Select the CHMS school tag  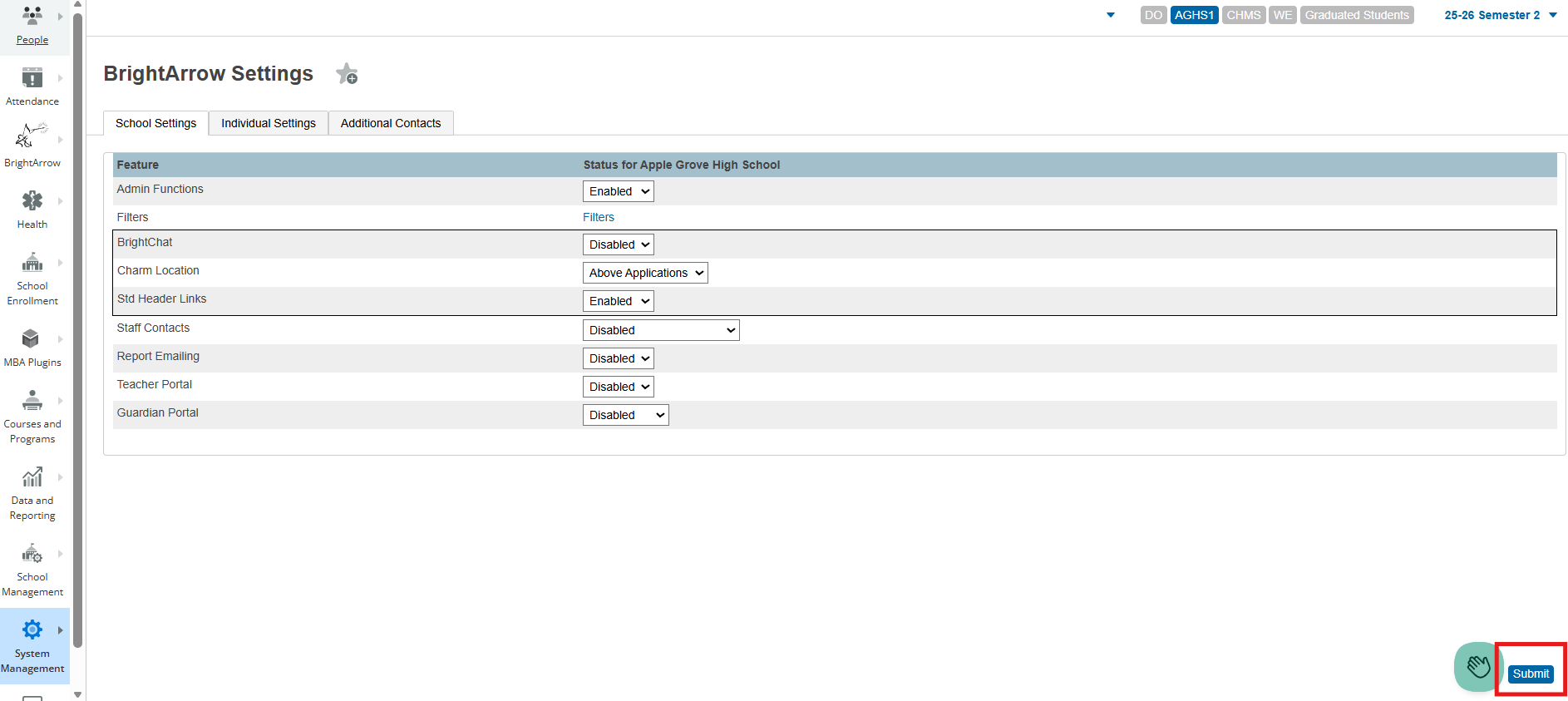click(x=1244, y=15)
